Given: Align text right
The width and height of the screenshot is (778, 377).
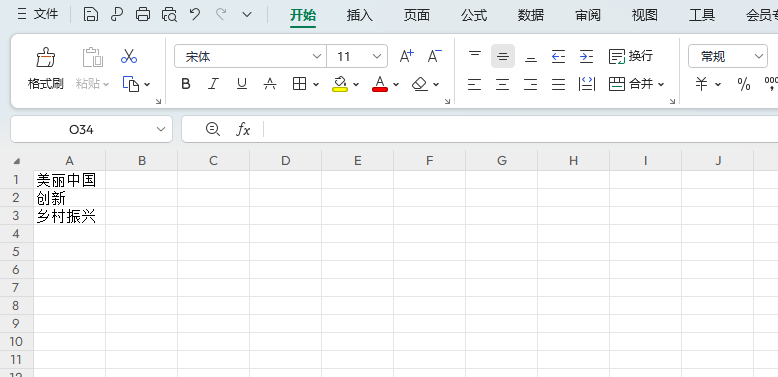Looking at the screenshot, I should click(x=530, y=85).
